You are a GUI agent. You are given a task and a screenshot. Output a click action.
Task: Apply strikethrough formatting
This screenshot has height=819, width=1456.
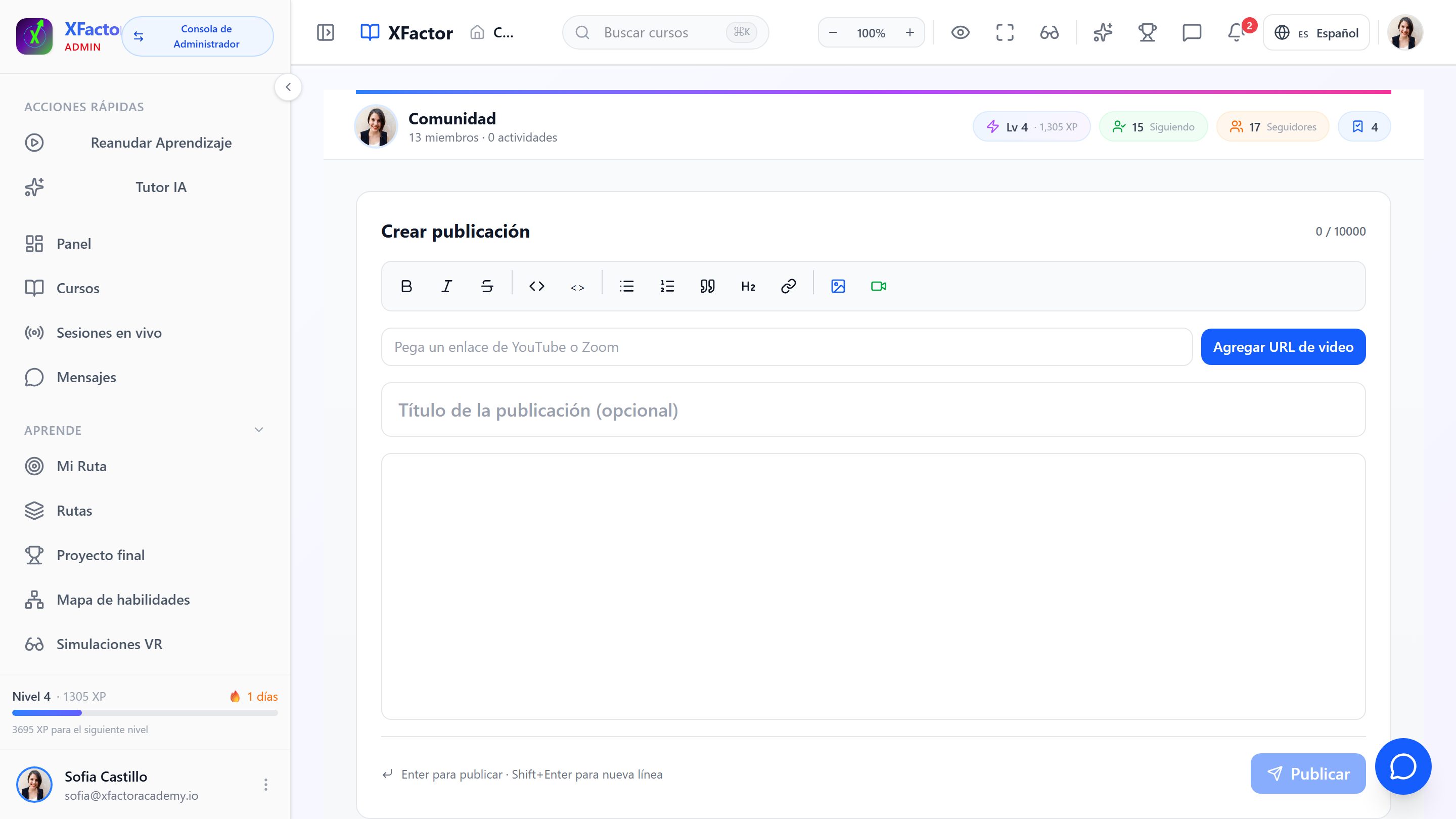click(487, 286)
